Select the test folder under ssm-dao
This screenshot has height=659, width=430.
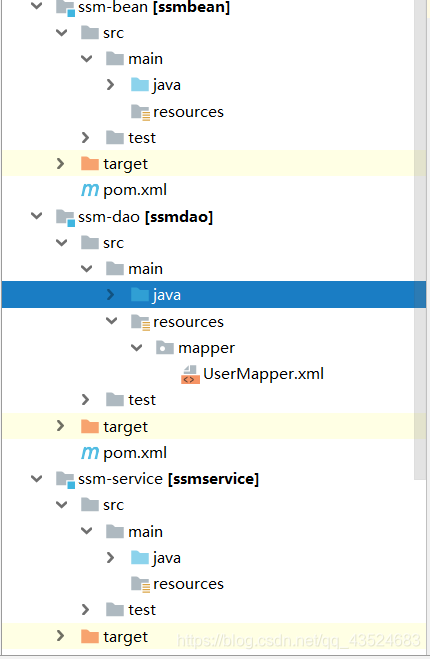[x=142, y=400]
